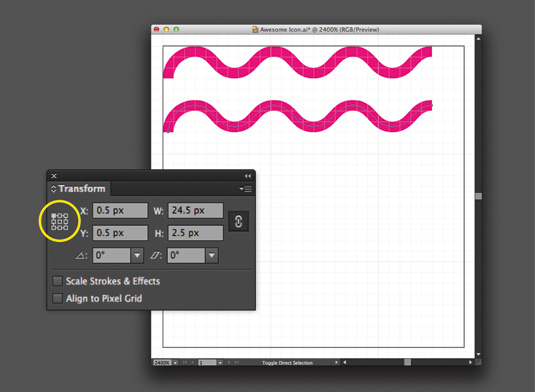Open the shear angle dropdown
Image resolution: width=535 pixels, height=392 pixels.
coord(212,255)
